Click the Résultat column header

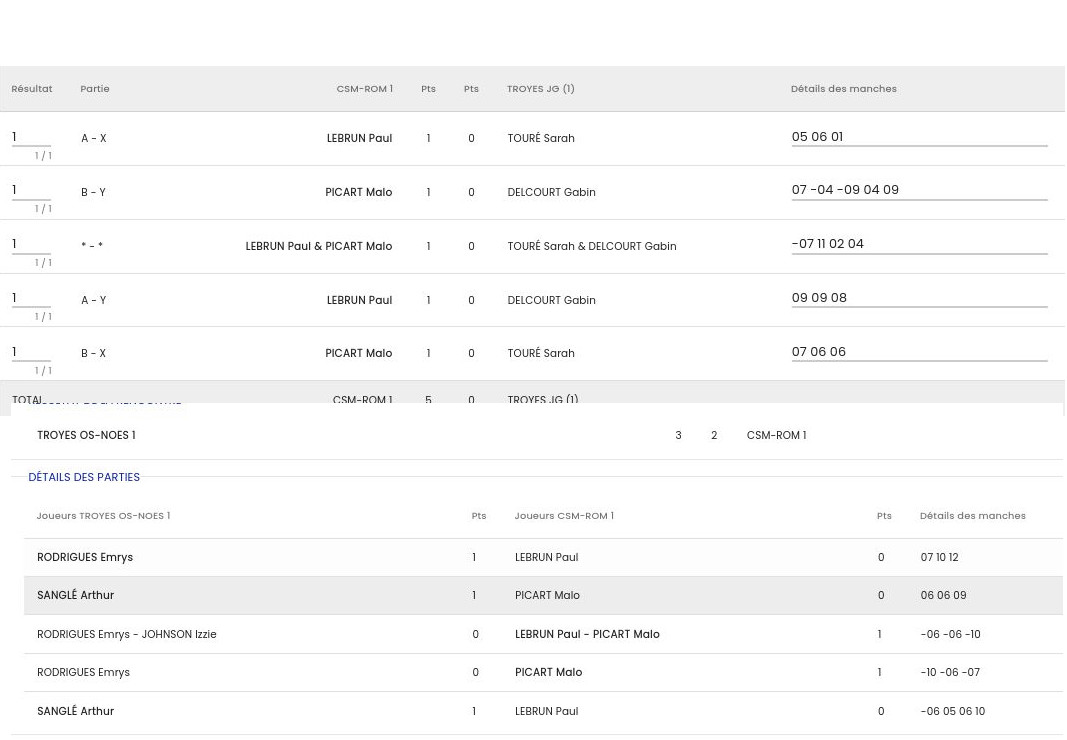coord(32,89)
